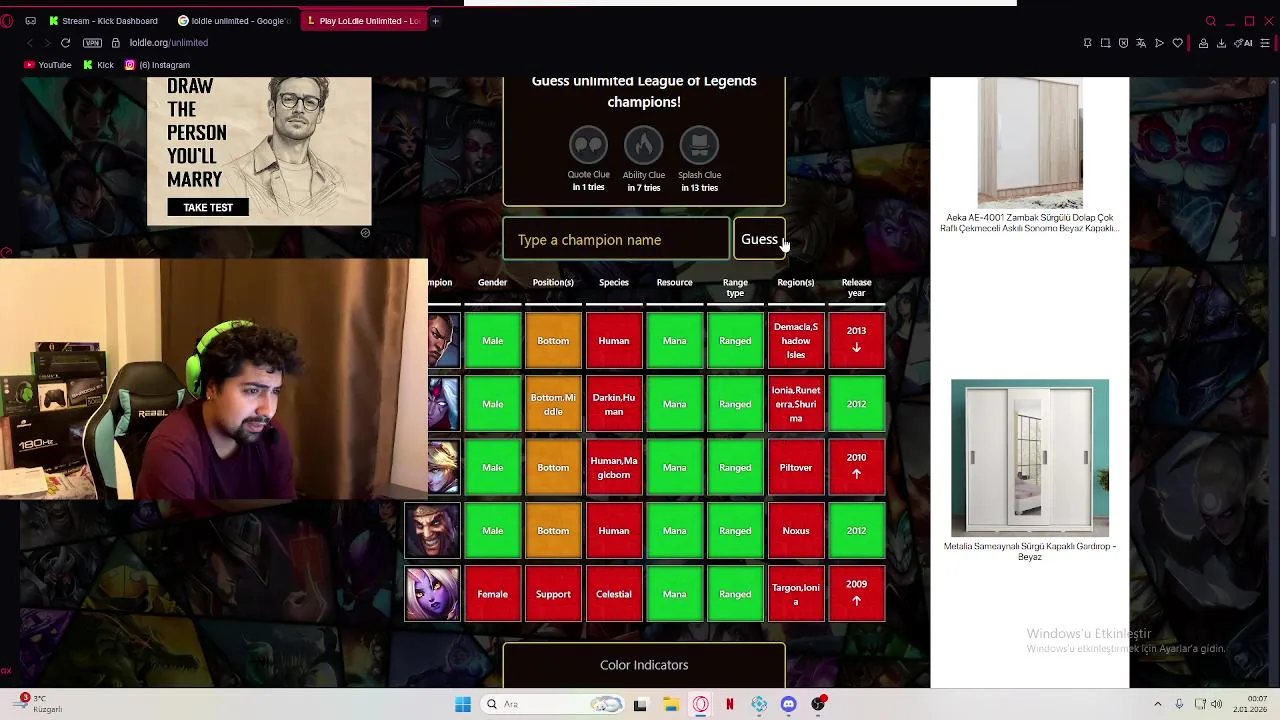
Task: Click the site lock icon
Action: click(116, 43)
